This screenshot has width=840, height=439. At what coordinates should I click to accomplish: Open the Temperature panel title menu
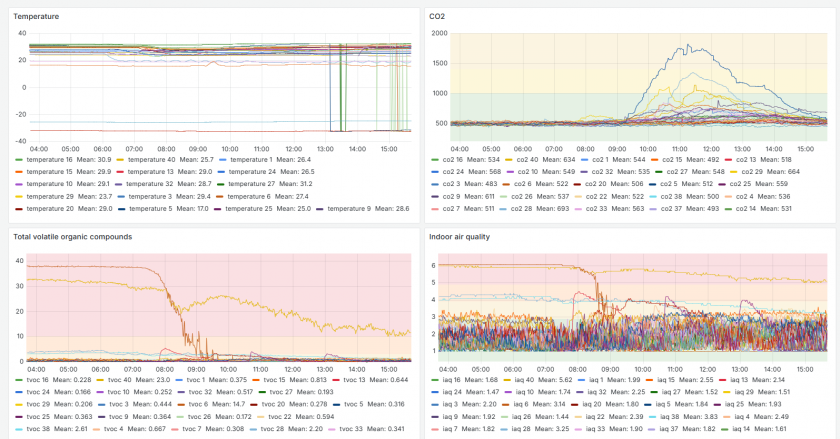tap(36, 17)
